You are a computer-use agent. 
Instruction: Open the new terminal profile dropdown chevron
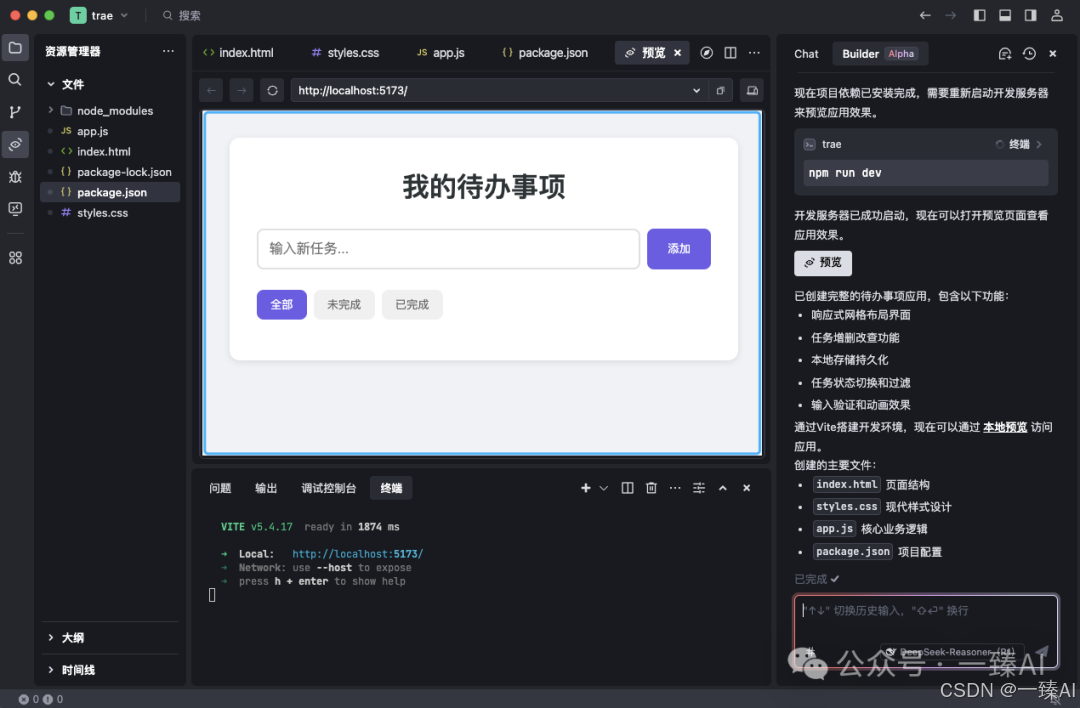(x=604, y=488)
